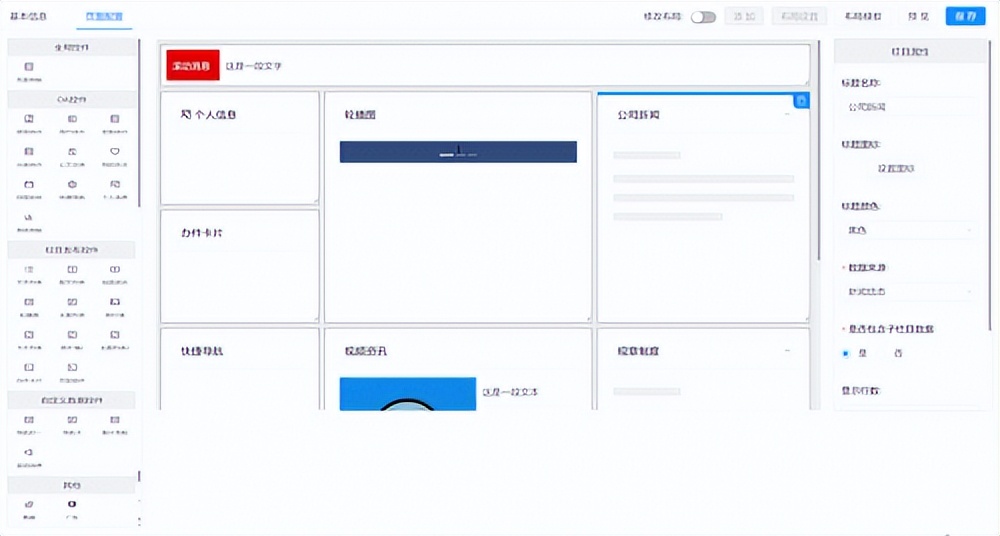This screenshot has height=536, width=1000.
Task: Select the 快捷导航 card
Action: (240, 369)
